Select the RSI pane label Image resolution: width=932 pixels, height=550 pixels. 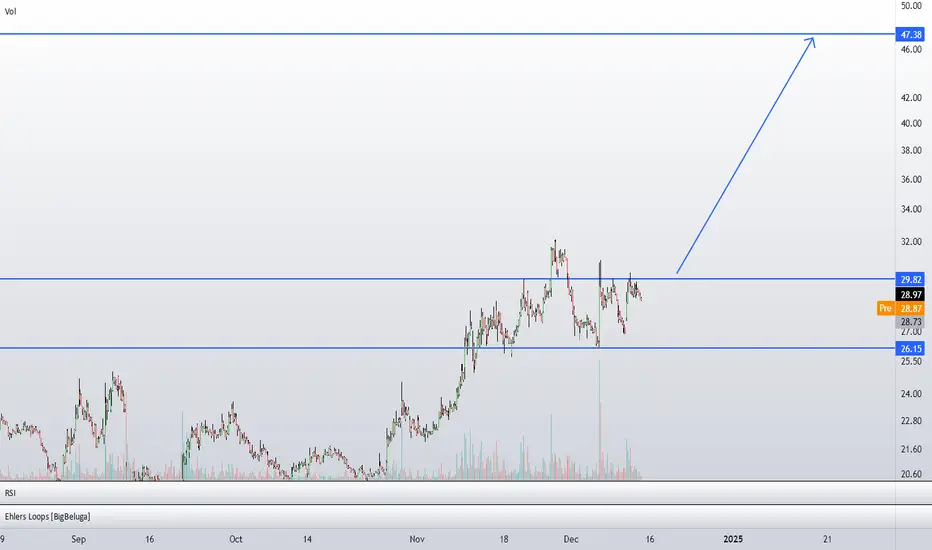coord(10,493)
